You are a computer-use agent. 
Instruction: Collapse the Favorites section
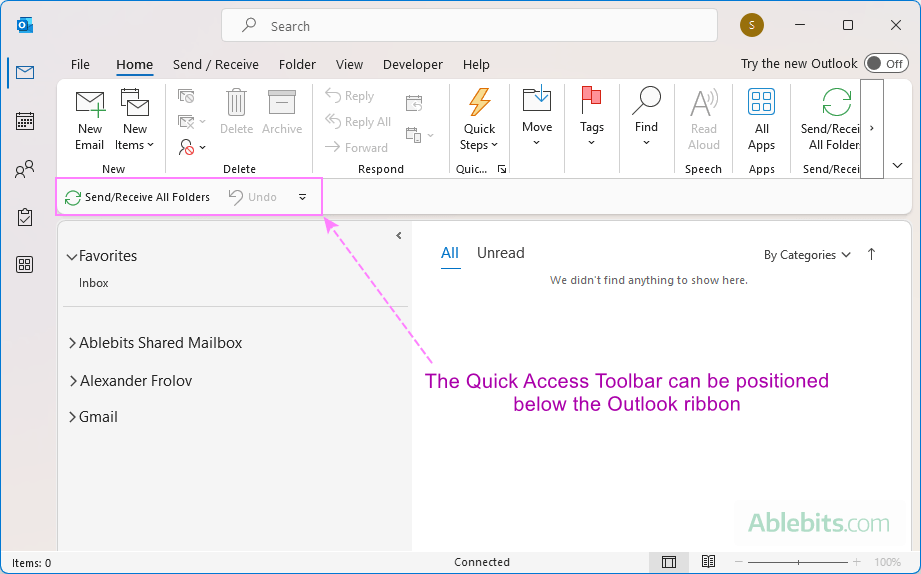pos(72,257)
